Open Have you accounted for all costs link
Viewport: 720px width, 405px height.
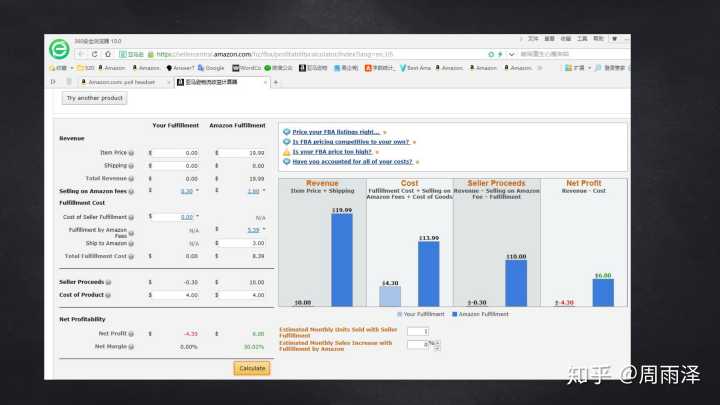353,162
